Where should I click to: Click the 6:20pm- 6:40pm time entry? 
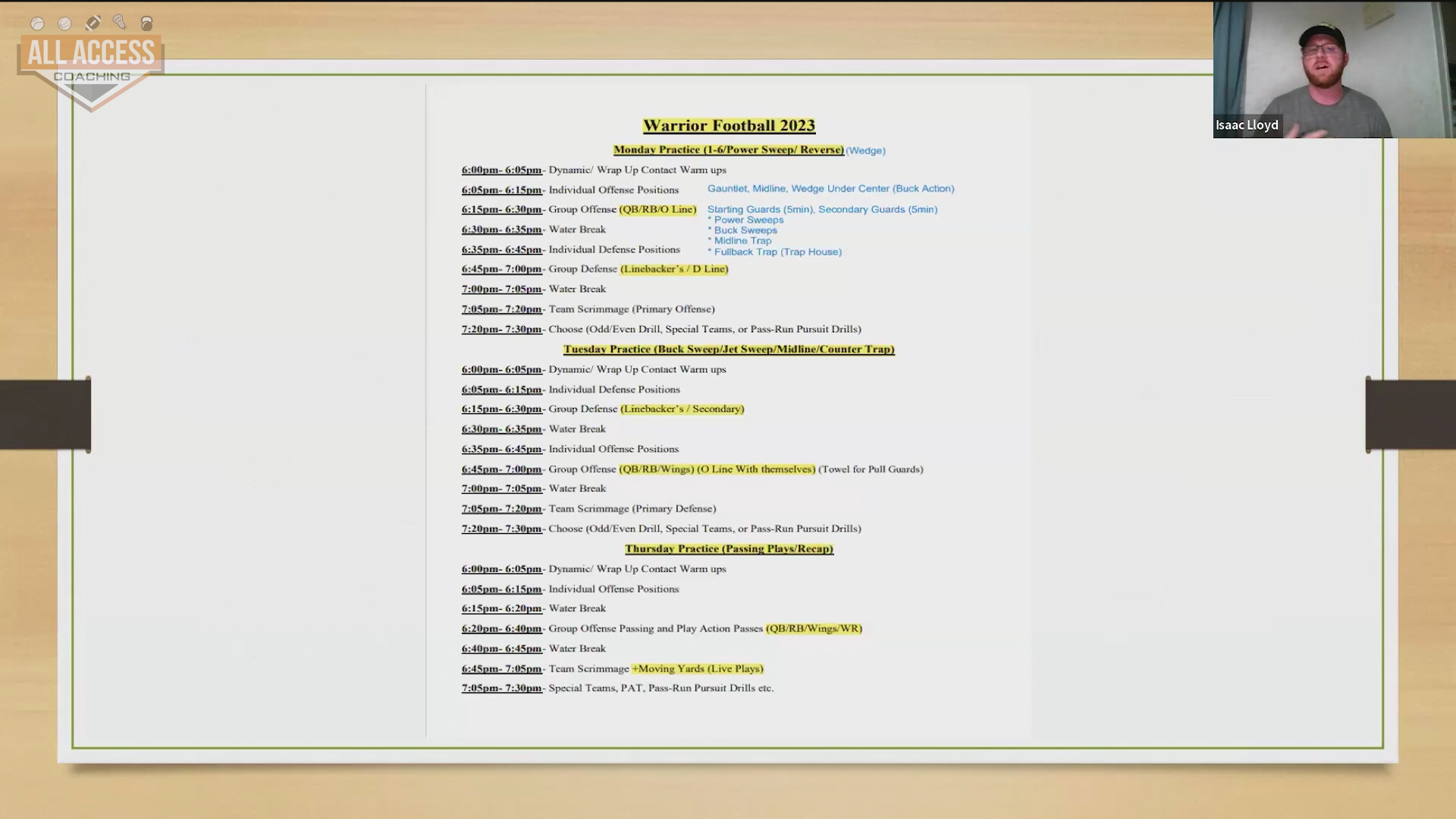[501, 629]
